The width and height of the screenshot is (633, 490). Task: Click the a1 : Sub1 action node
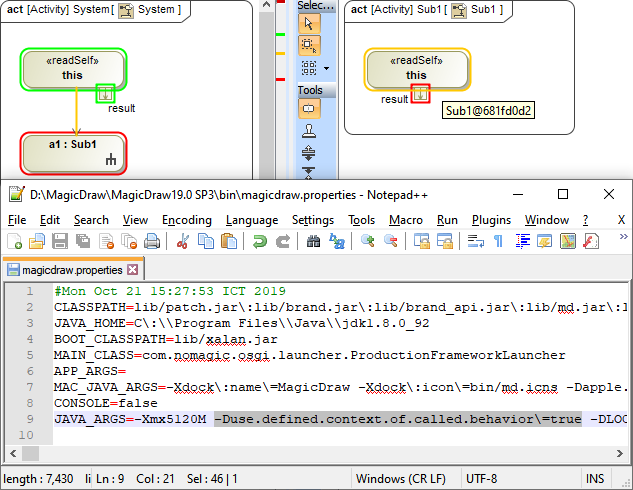tap(73, 152)
